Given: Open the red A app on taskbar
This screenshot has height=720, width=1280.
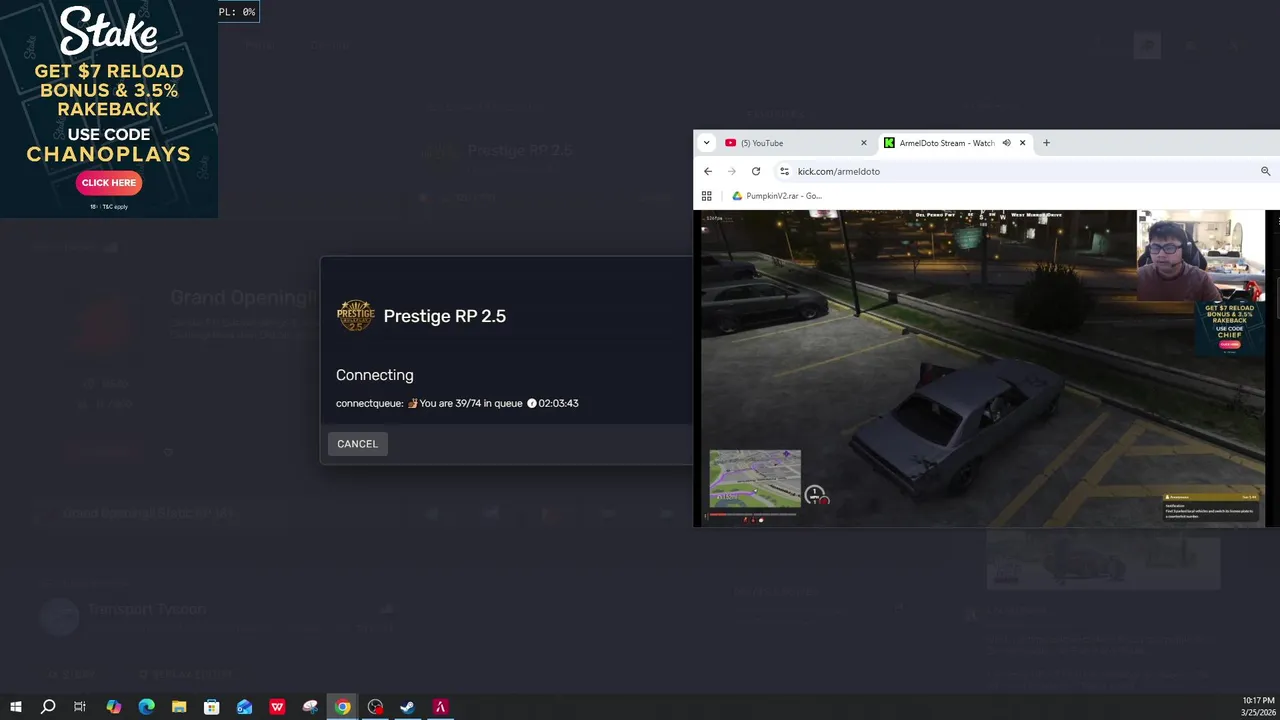Looking at the screenshot, I should pos(440,707).
